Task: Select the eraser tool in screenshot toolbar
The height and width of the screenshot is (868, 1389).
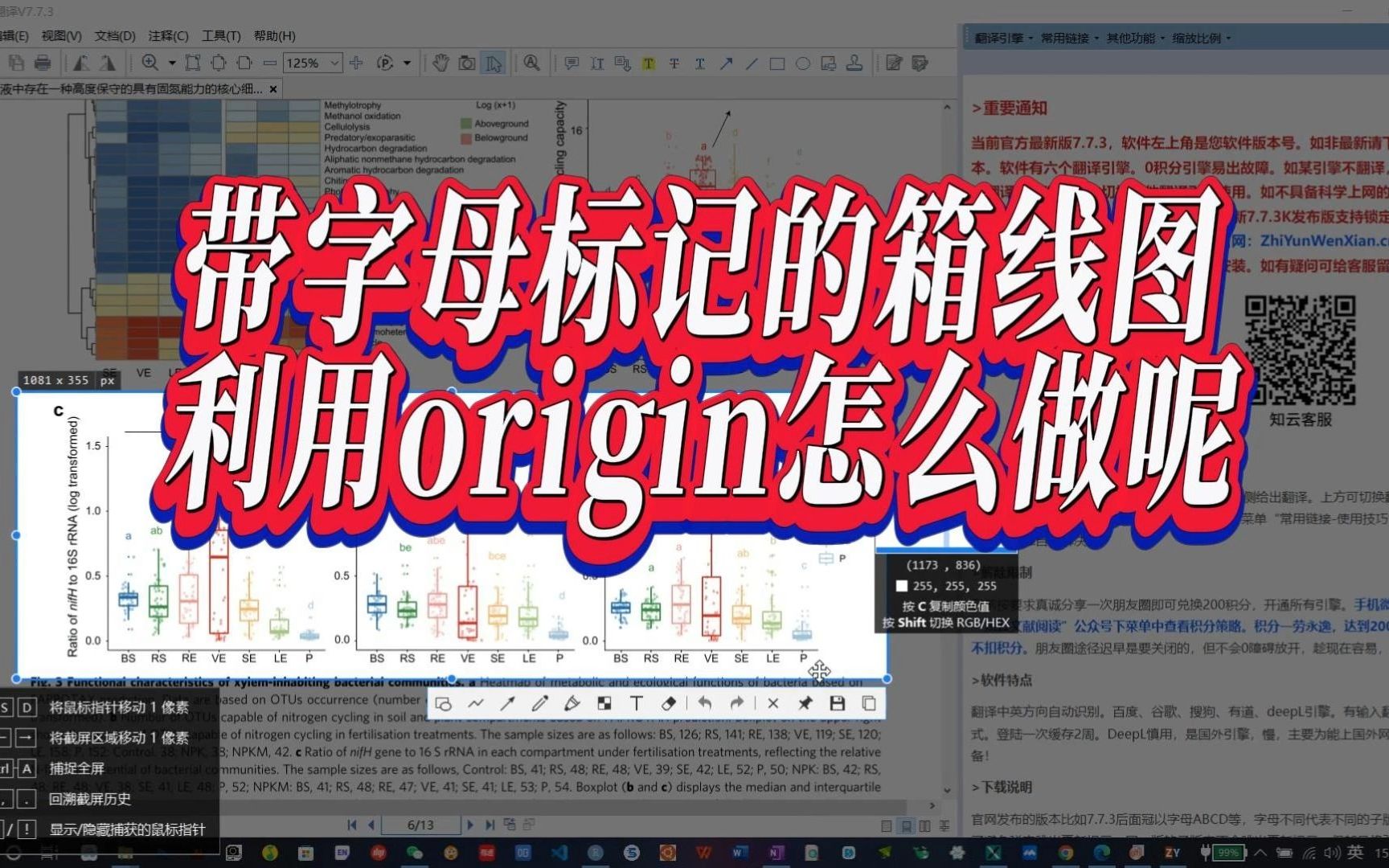Action: click(669, 704)
